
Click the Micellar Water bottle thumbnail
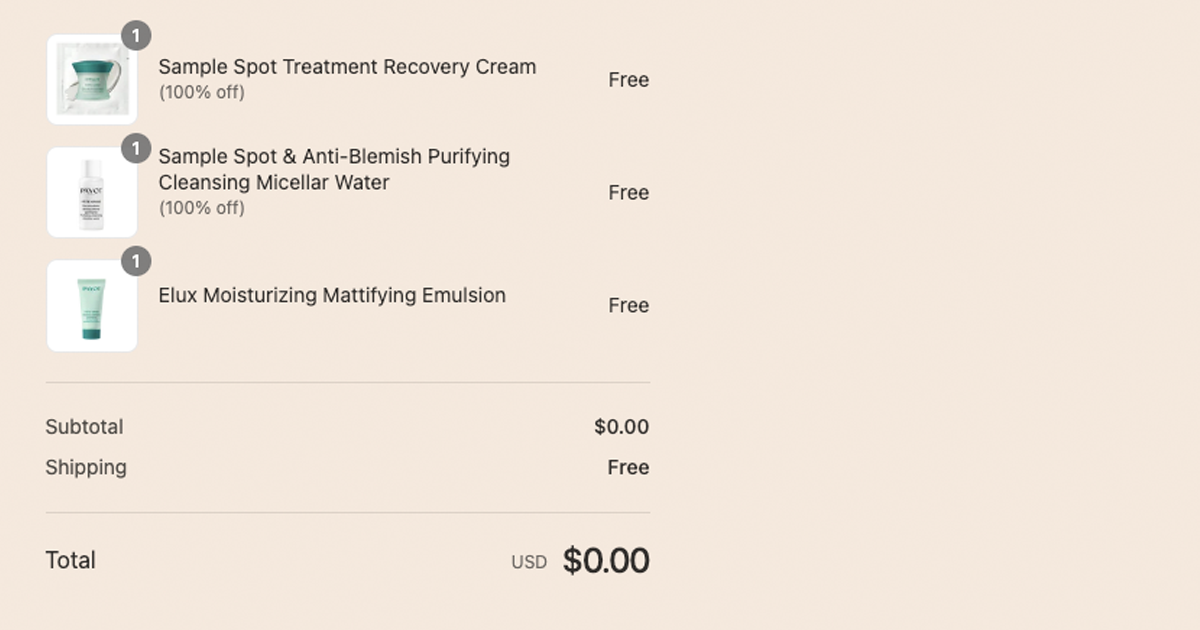coord(92,193)
